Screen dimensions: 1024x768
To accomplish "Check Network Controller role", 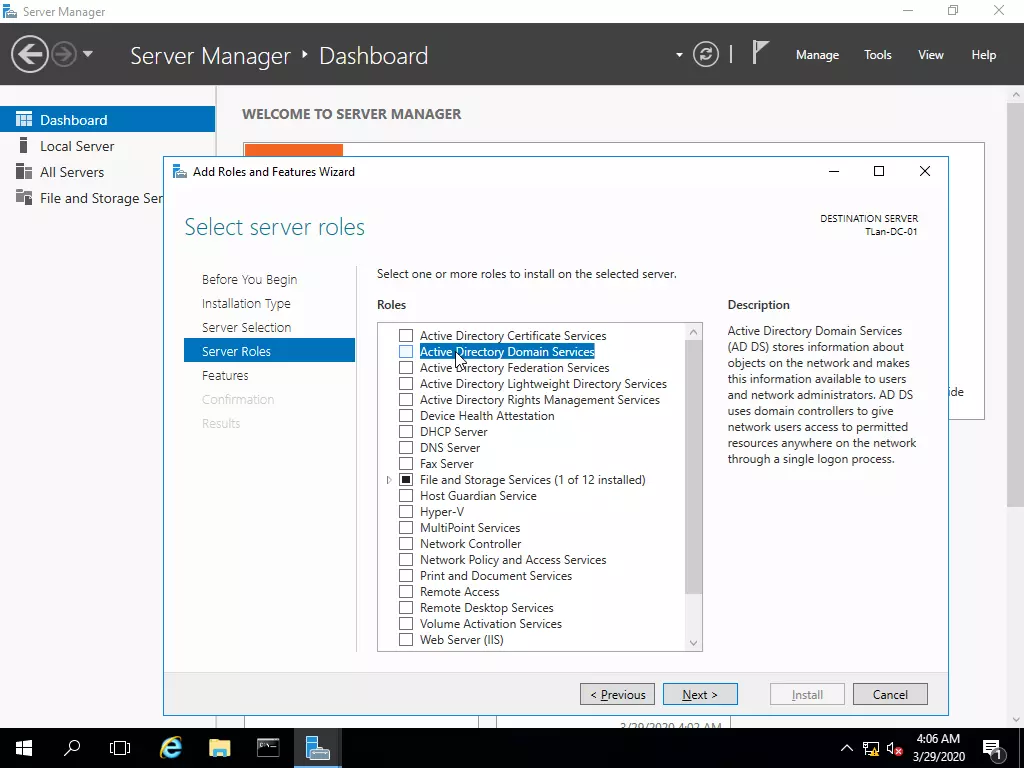I will pyautogui.click(x=406, y=543).
